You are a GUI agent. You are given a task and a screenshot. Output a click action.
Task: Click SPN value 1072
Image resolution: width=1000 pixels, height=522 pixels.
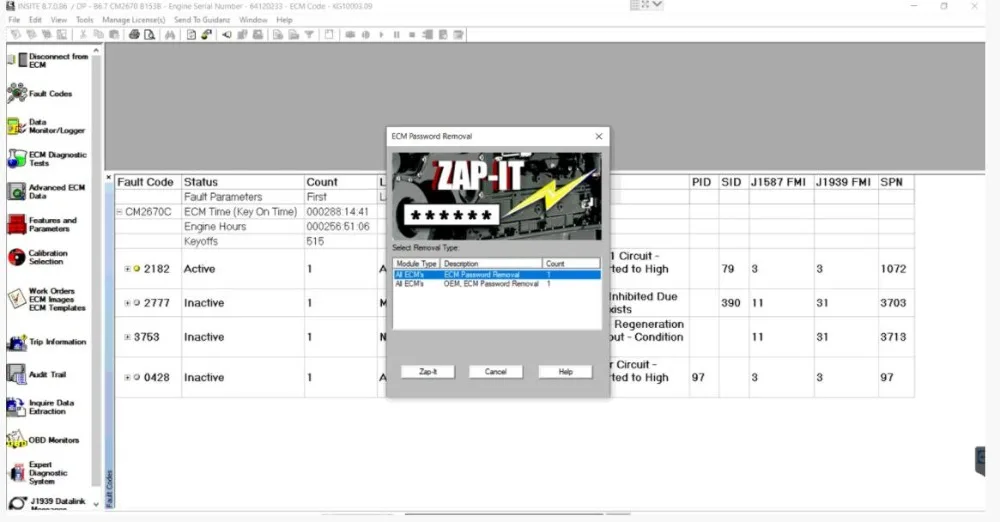click(893, 269)
